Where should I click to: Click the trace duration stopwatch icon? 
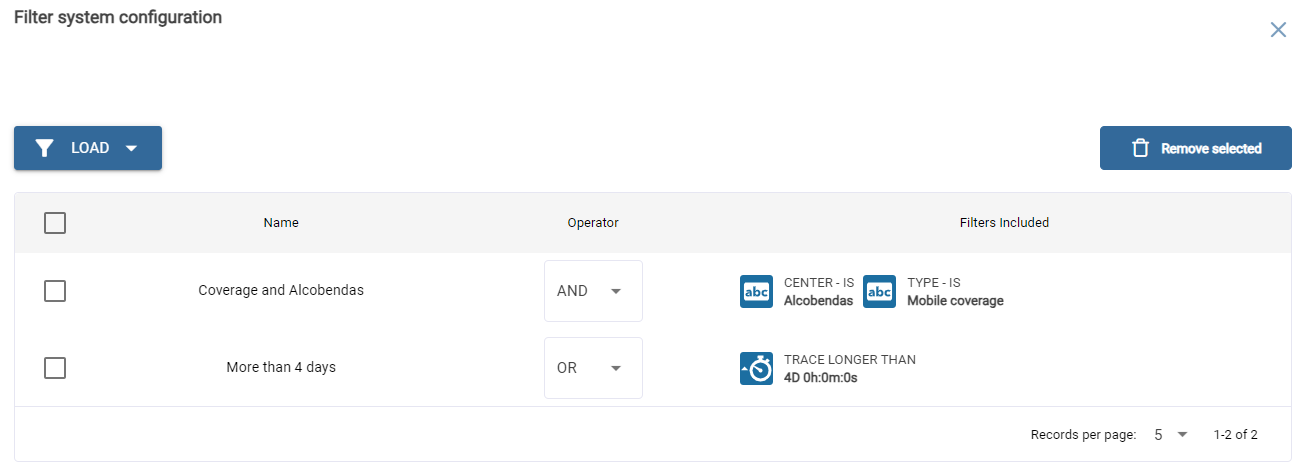click(756, 368)
